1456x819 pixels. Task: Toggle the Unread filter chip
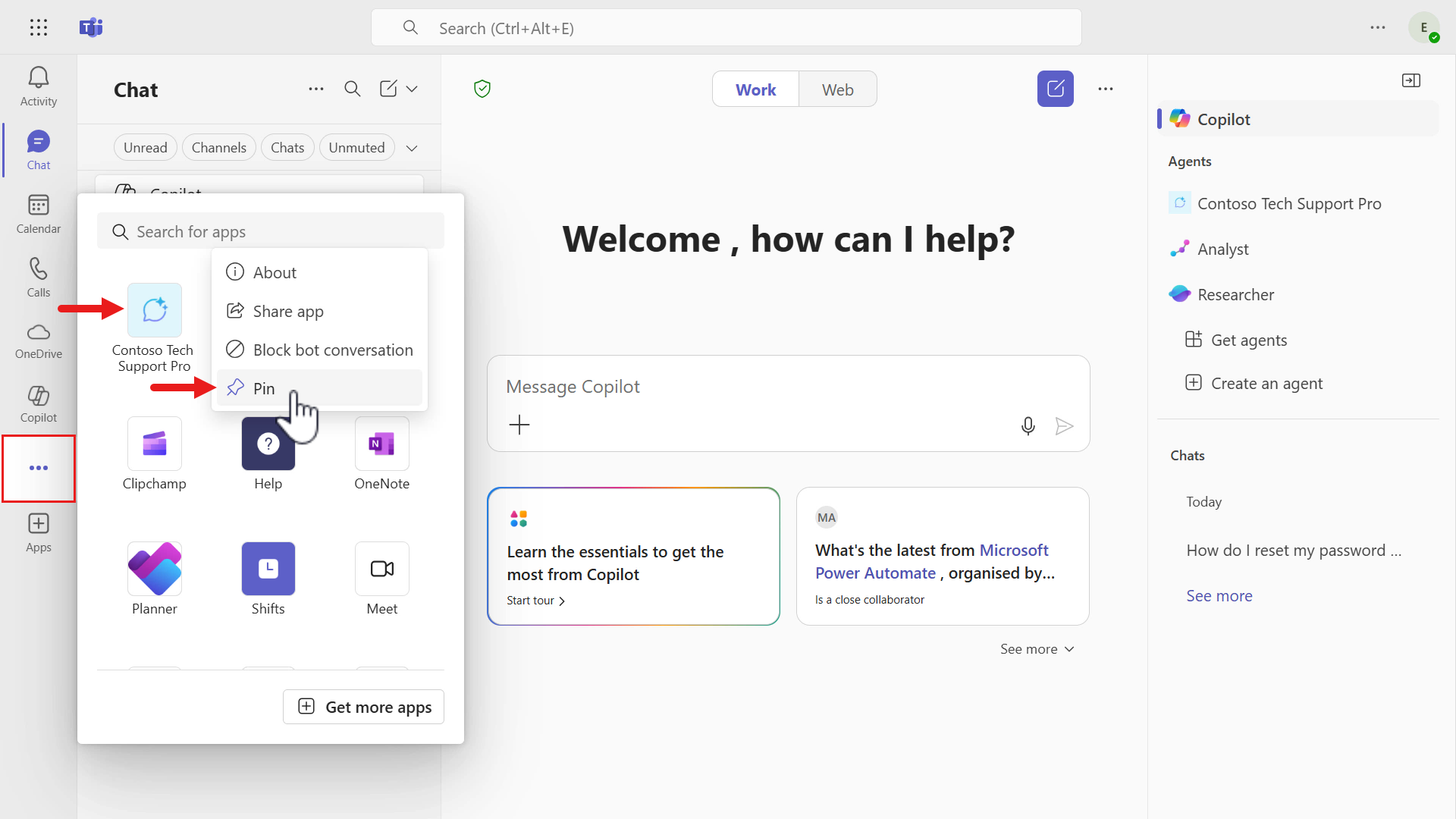(x=145, y=148)
